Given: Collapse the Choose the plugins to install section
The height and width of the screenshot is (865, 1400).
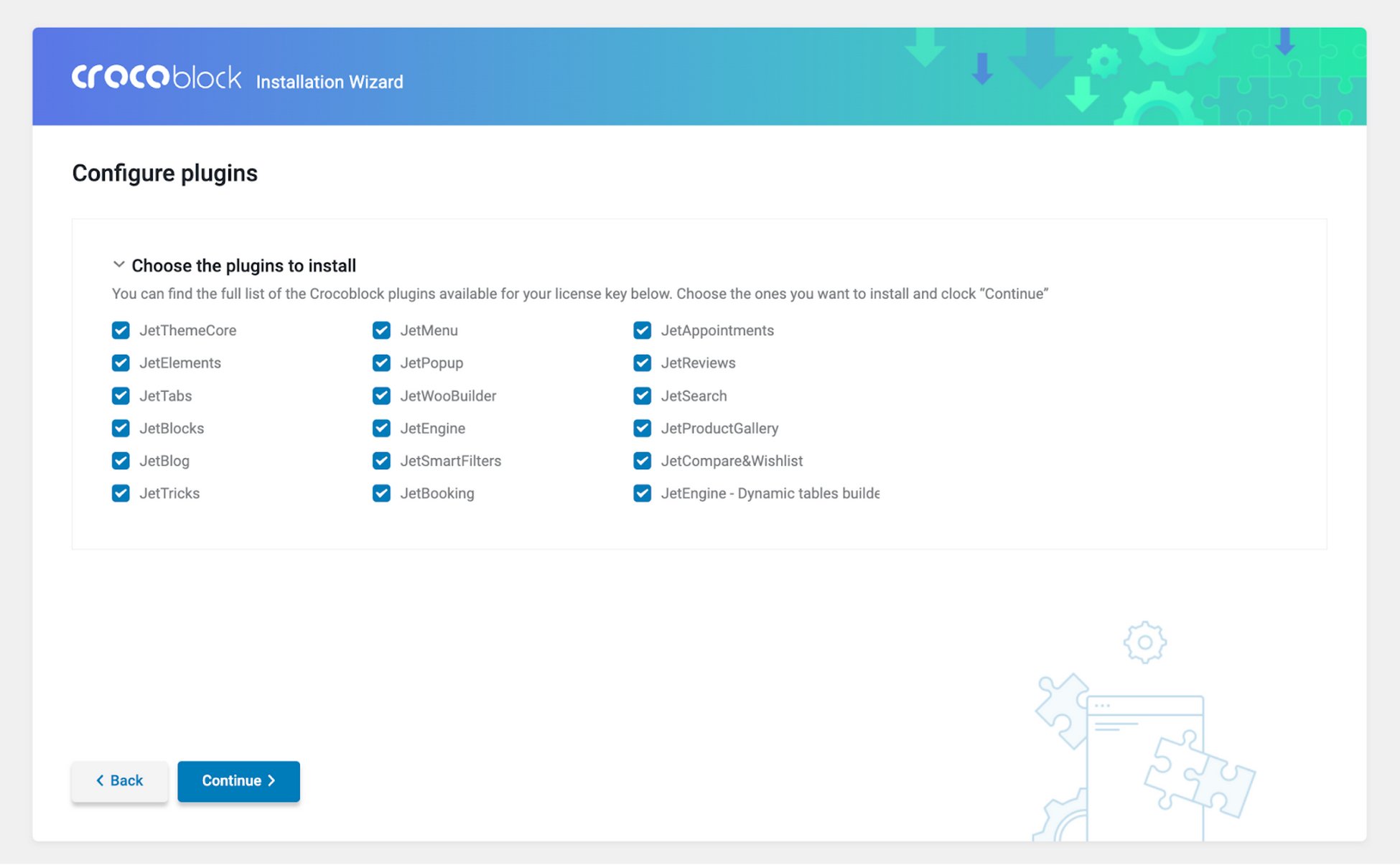Looking at the screenshot, I should tap(119, 265).
